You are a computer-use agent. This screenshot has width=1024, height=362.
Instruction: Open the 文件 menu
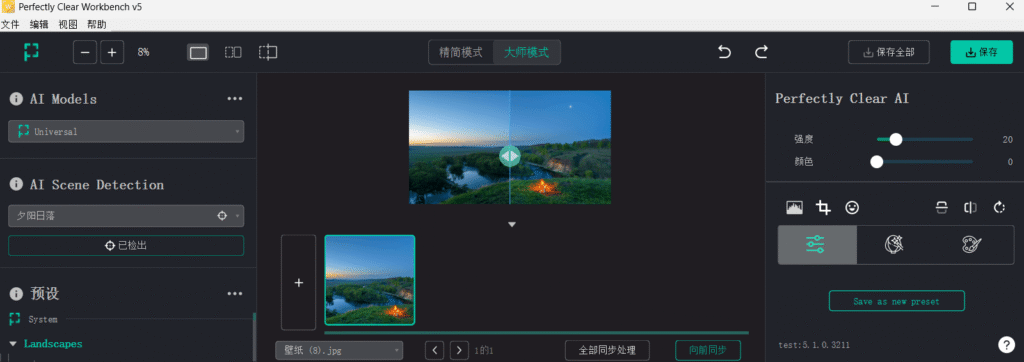point(10,25)
